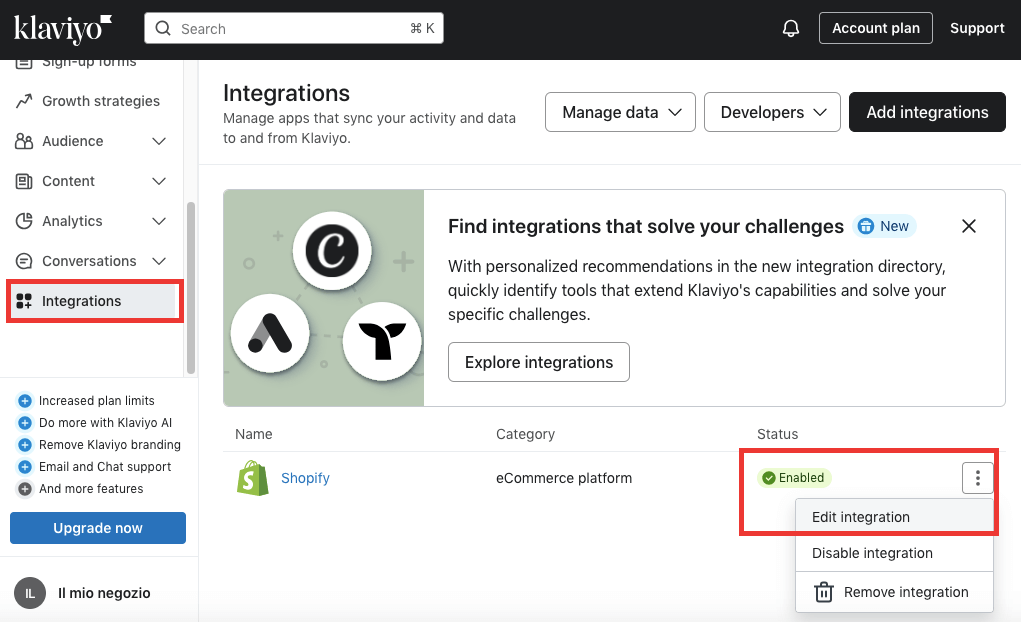Click the Email and Chat support plus icon

pyautogui.click(x=25, y=467)
